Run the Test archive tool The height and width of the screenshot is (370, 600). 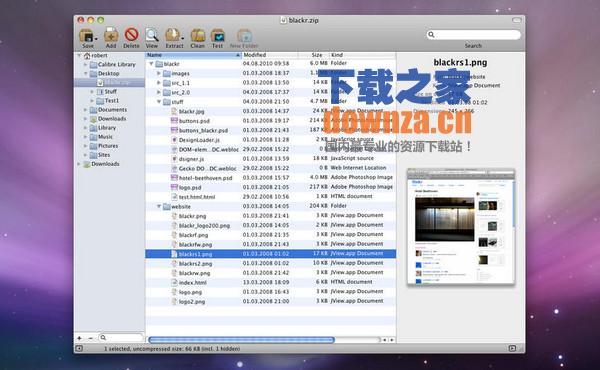(x=217, y=36)
